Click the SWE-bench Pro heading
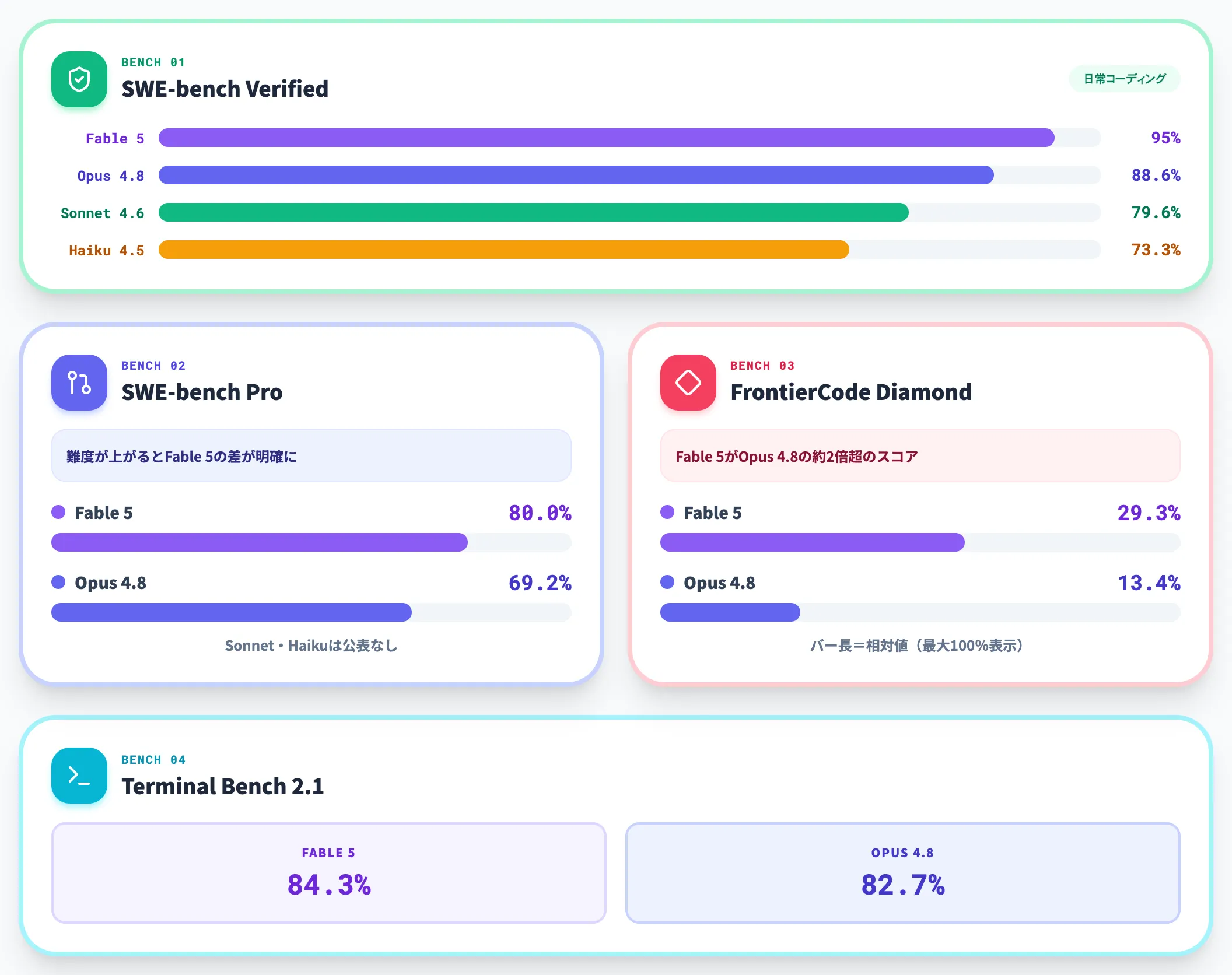 [202, 392]
